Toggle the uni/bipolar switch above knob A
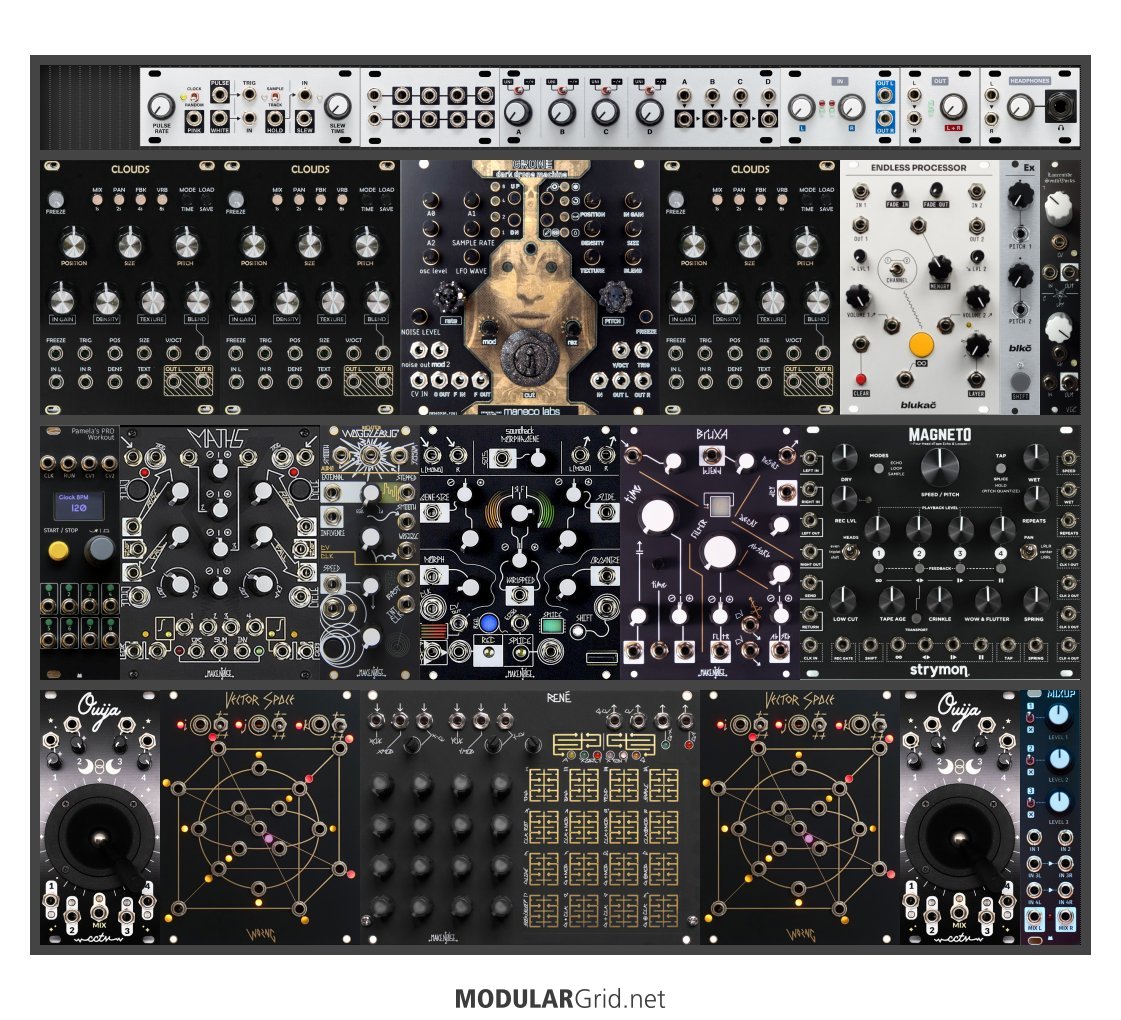This screenshot has width=1121, height=1020. pyautogui.click(x=518, y=91)
